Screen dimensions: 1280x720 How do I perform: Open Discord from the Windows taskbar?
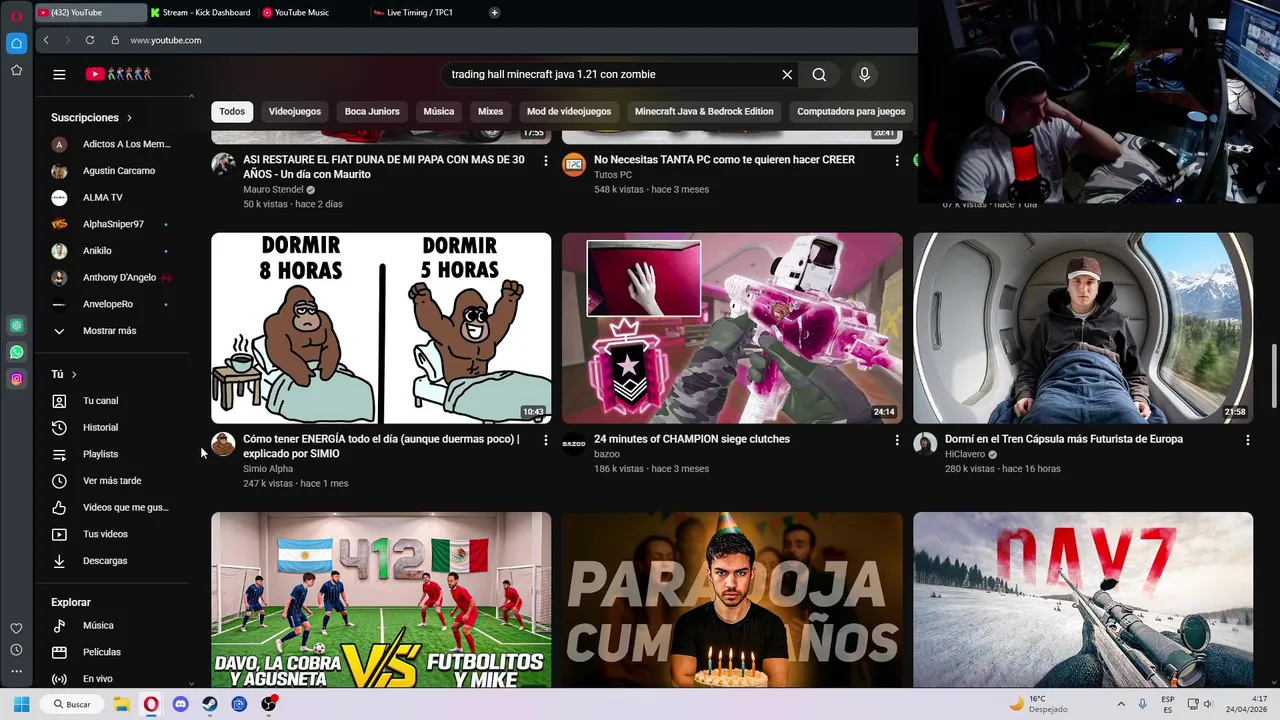tap(180, 704)
